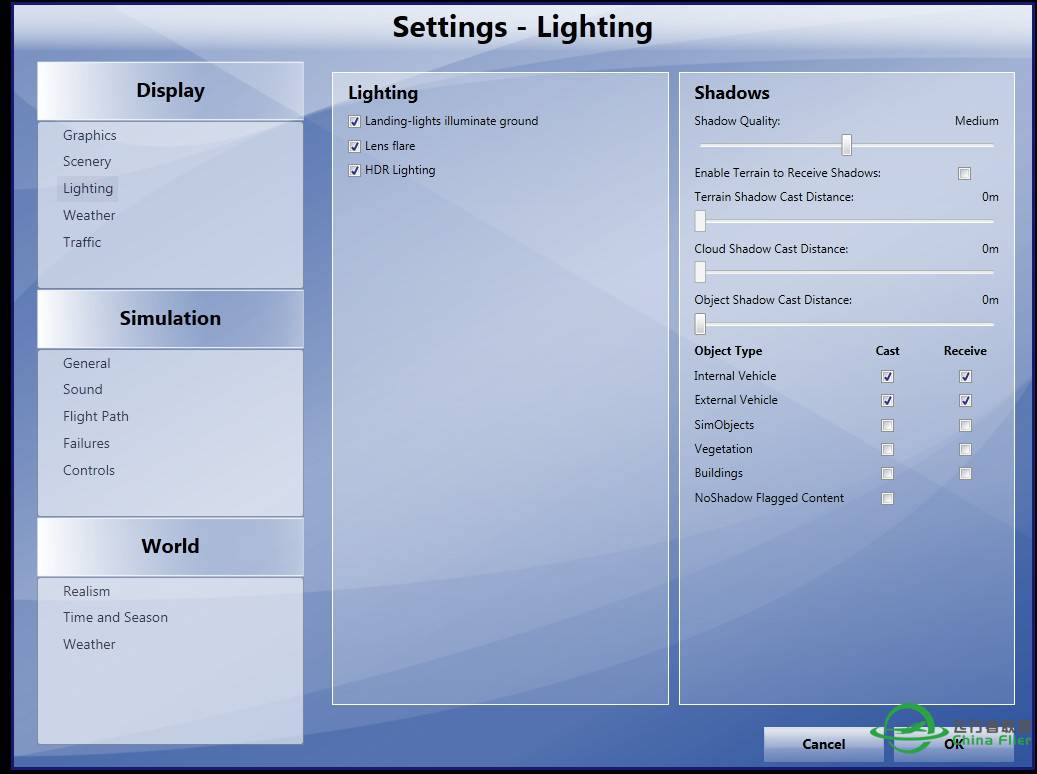Viewport: 1037px width, 774px height.
Task: Uncheck HDR Lighting option
Action: (x=354, y=171)
